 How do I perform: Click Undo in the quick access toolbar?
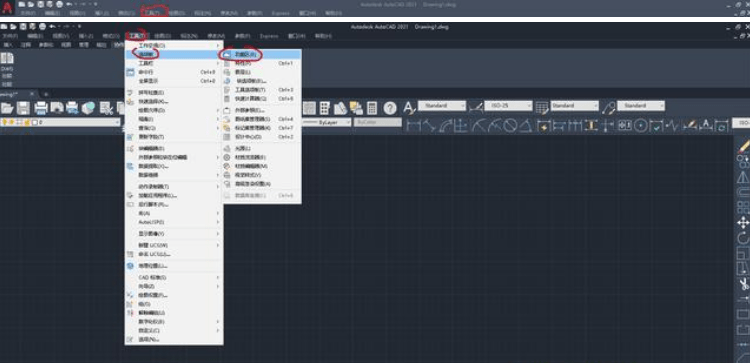click(x=52, y=26)
